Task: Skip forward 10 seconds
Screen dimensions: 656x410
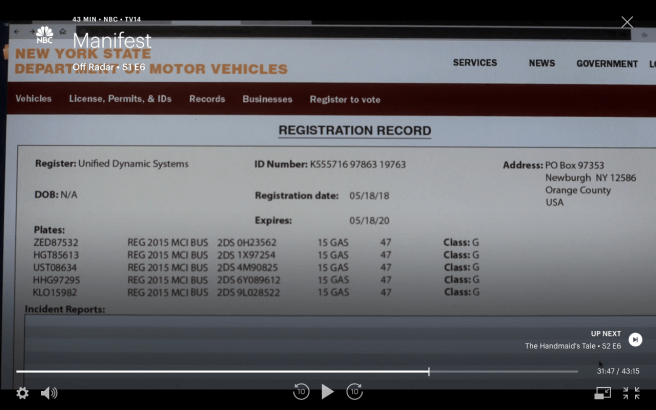Action: pos(354,392)
